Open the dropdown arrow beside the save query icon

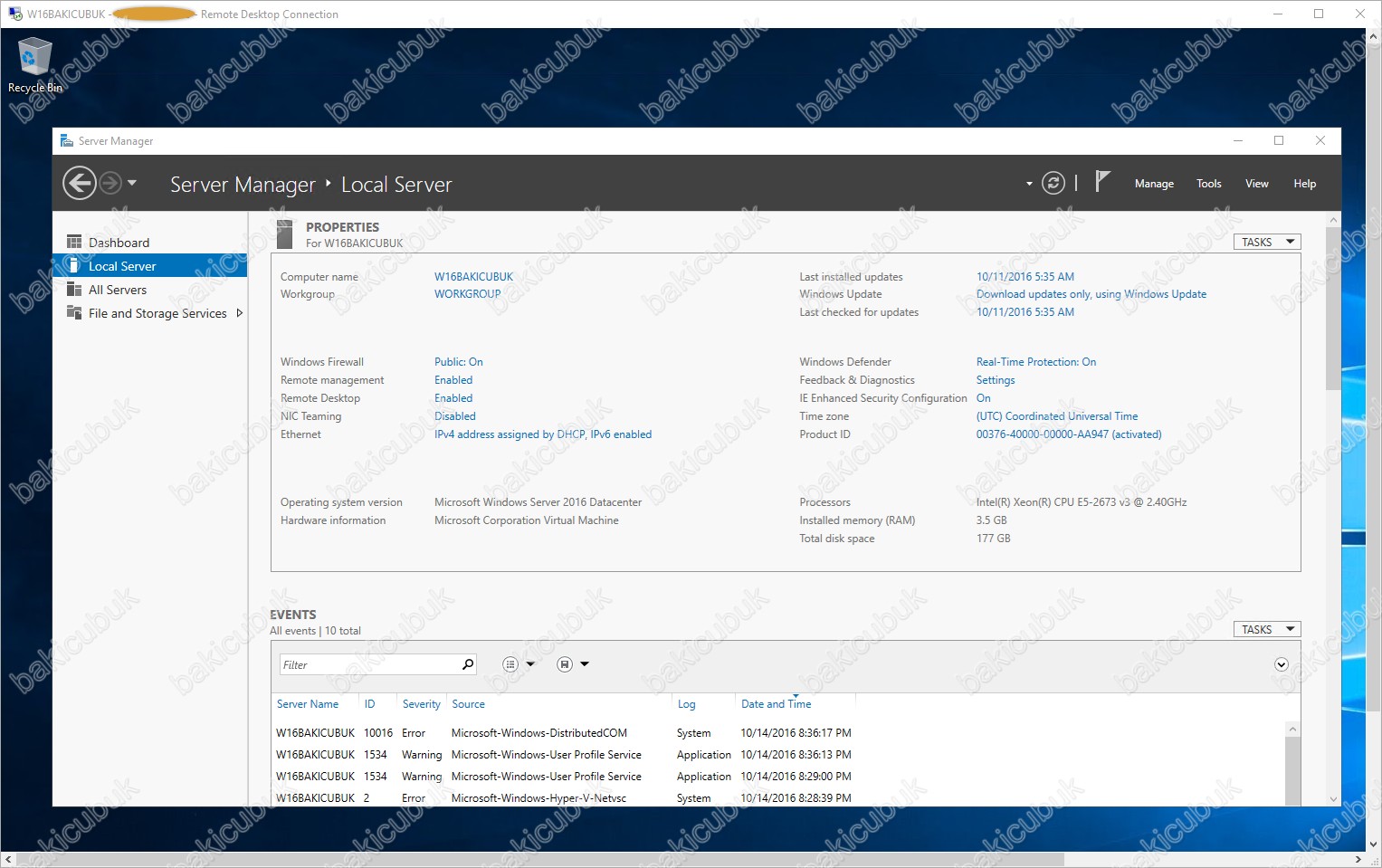point(585,664)
